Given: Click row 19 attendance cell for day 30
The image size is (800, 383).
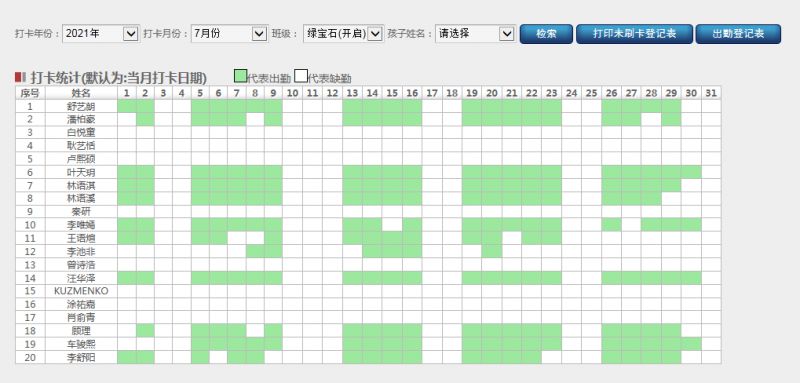Looking at the screenshot, I should 691,344.
